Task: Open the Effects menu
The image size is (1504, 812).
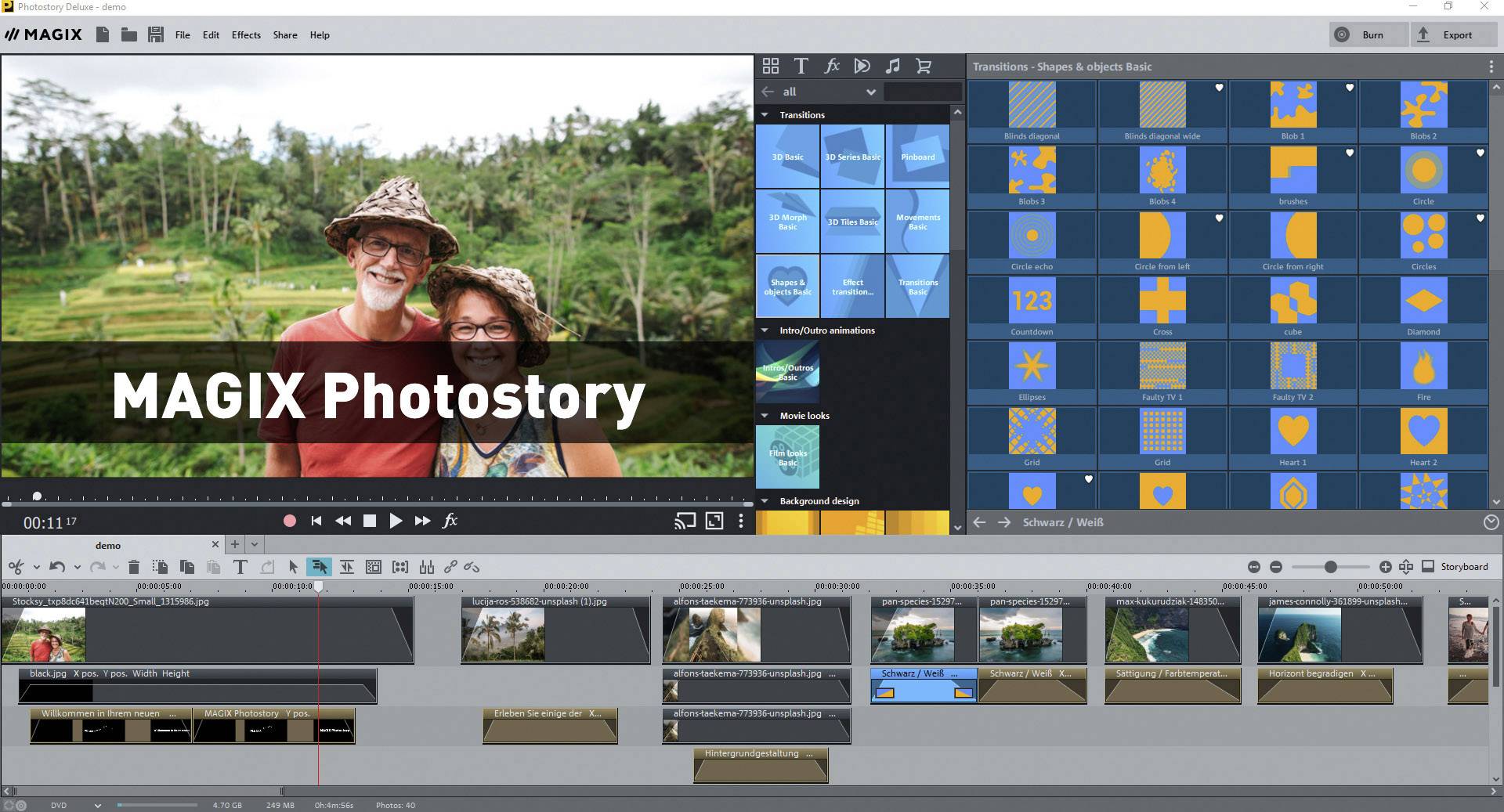Action: (x=246, y=34)
